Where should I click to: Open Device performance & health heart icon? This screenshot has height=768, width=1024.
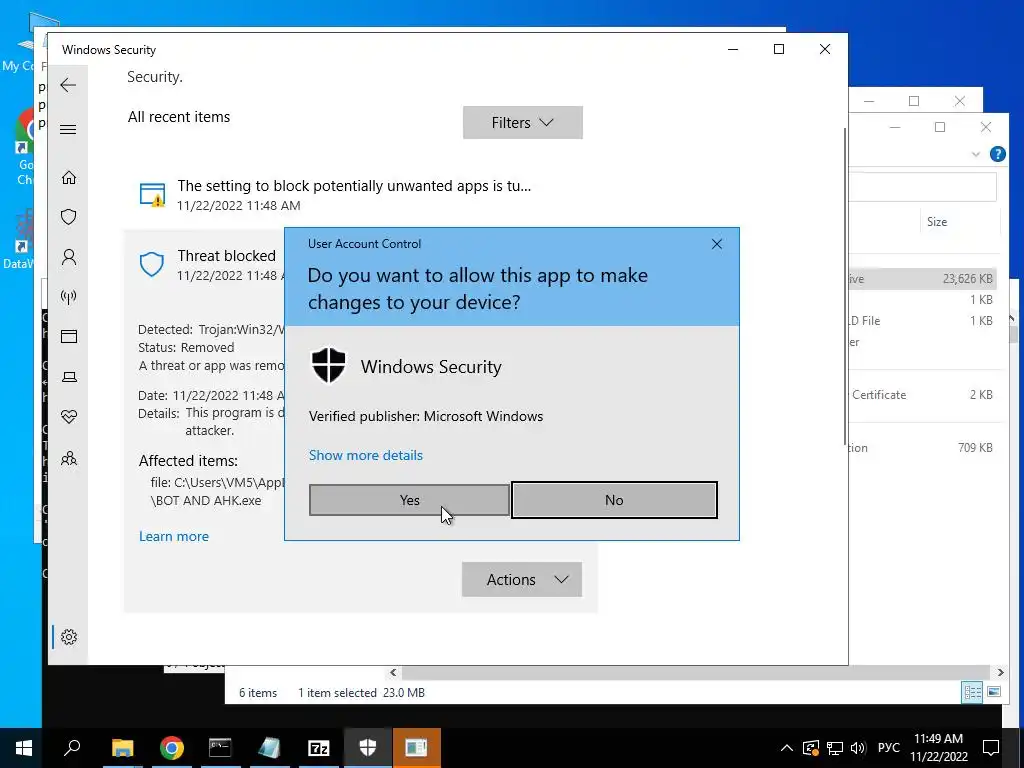pos(69,417)
